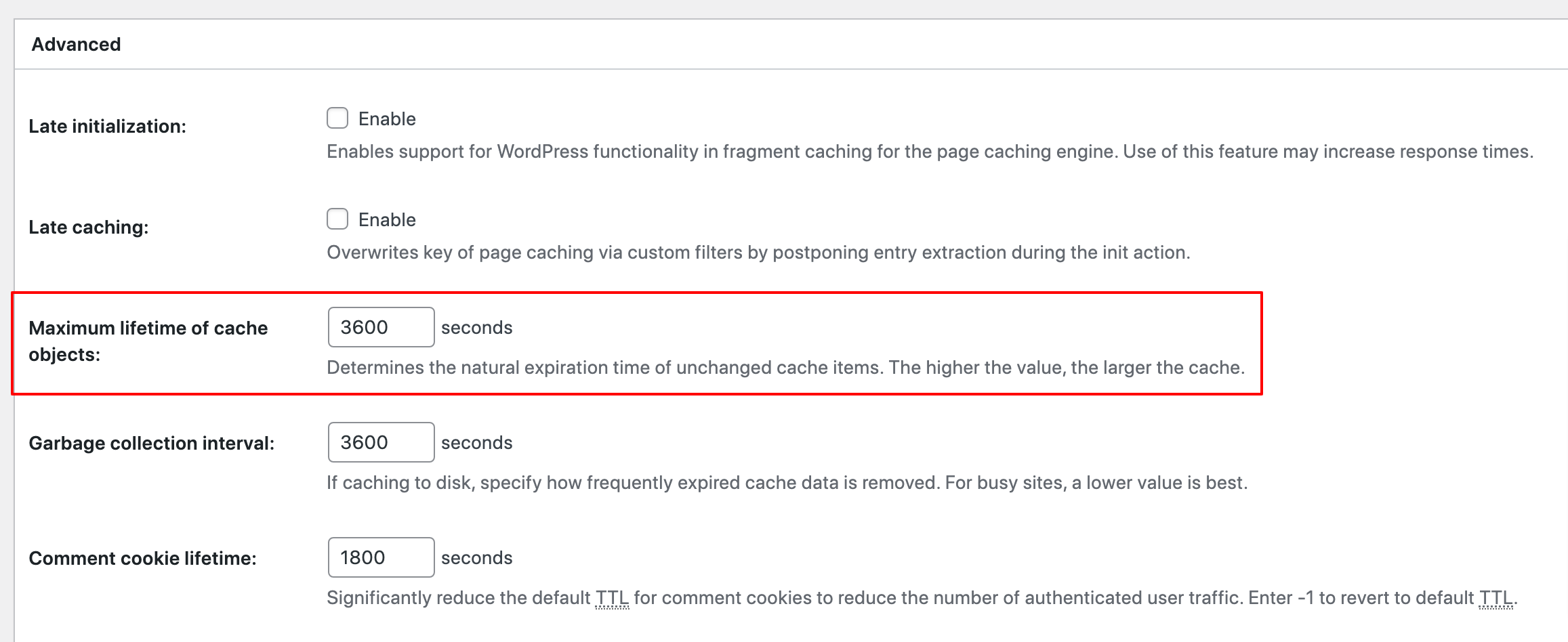
Task: Click the fragment caching description under Late initialization
Action: tap(929, 152)
